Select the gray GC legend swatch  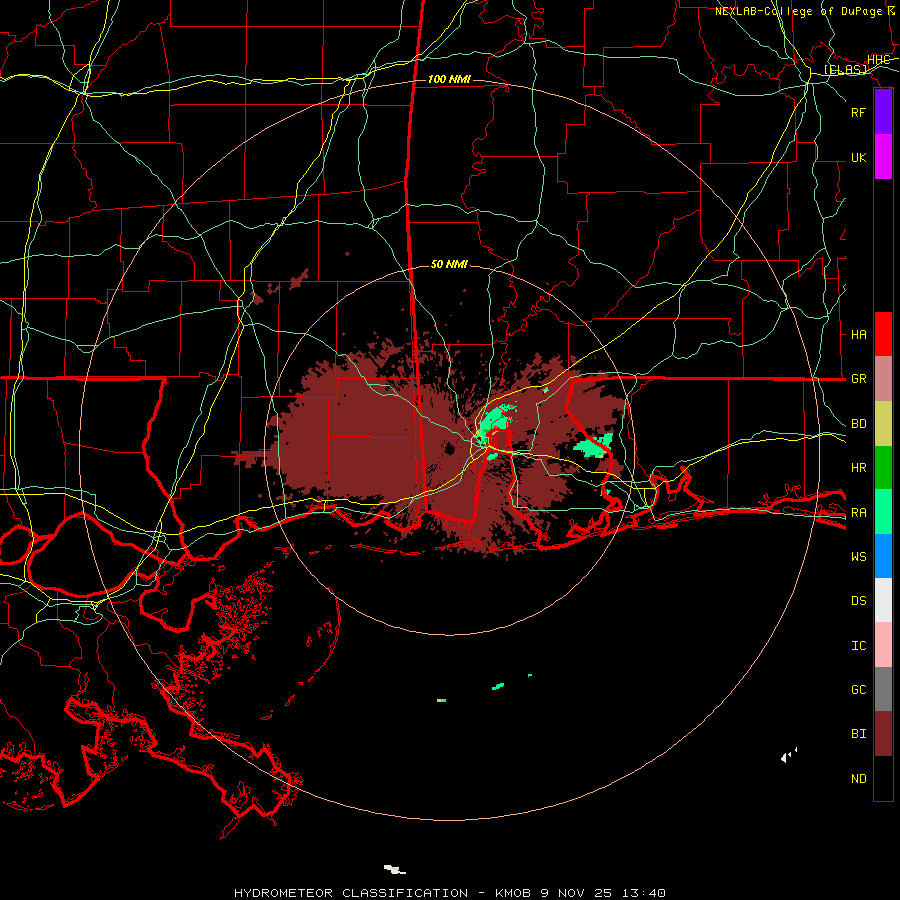pyautogui.click(x=883, y=689)
